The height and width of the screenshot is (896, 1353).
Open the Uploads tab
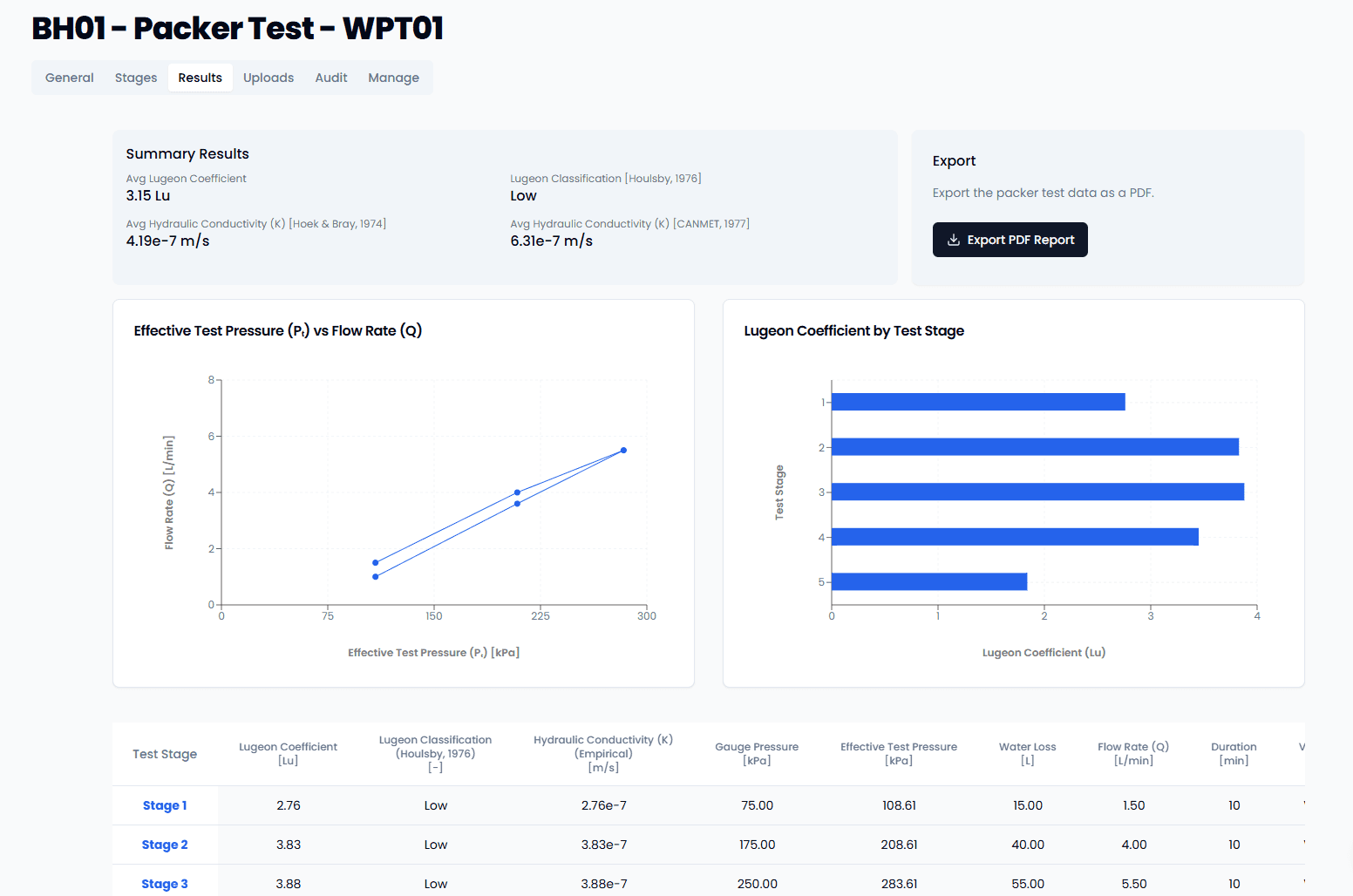point(269,78)
